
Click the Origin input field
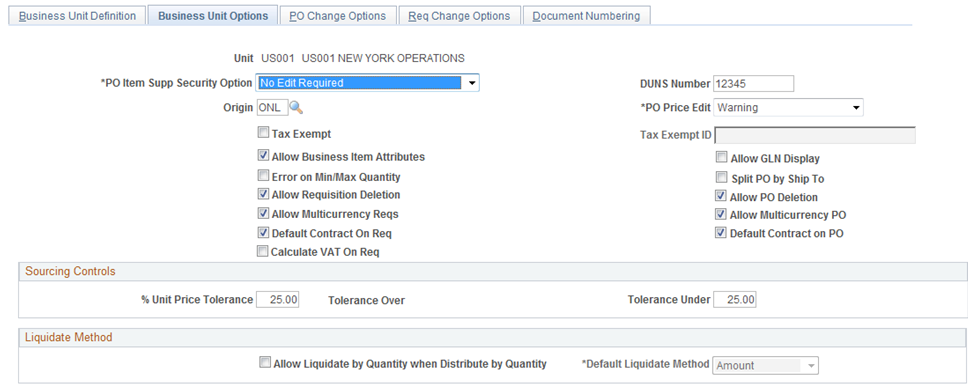point(272,107)
